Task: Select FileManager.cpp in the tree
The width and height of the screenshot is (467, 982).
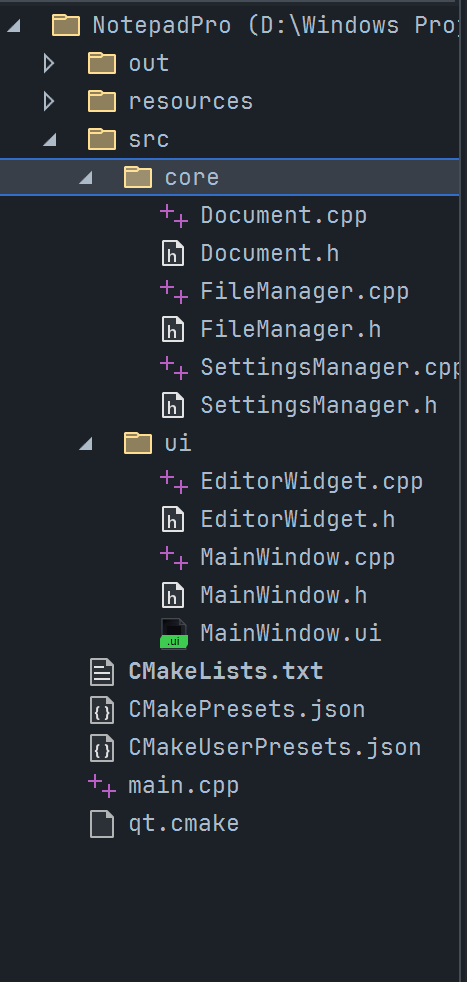Action: 304,292
